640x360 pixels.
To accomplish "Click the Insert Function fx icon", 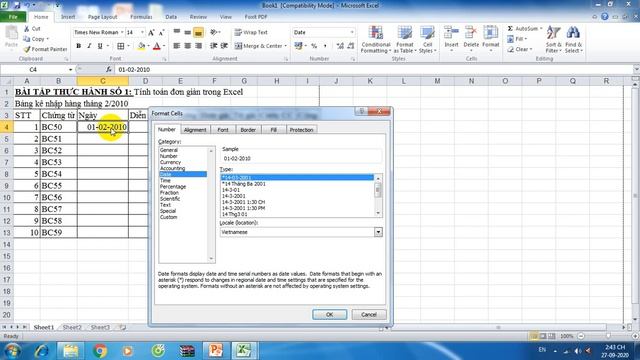I will coord(109,70).
